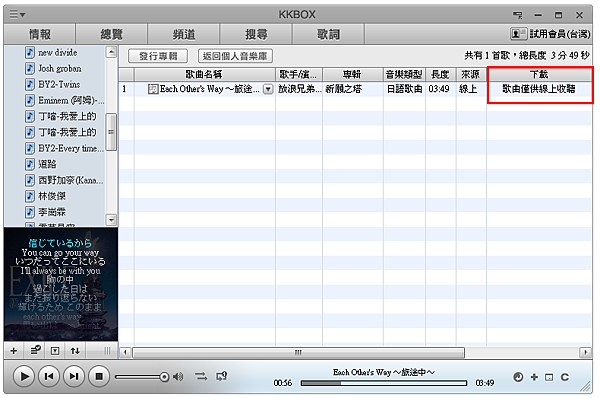Click sidebar scrollbar up arrow
The width and height of the screenshot is (600, 398).
[111, 52]
